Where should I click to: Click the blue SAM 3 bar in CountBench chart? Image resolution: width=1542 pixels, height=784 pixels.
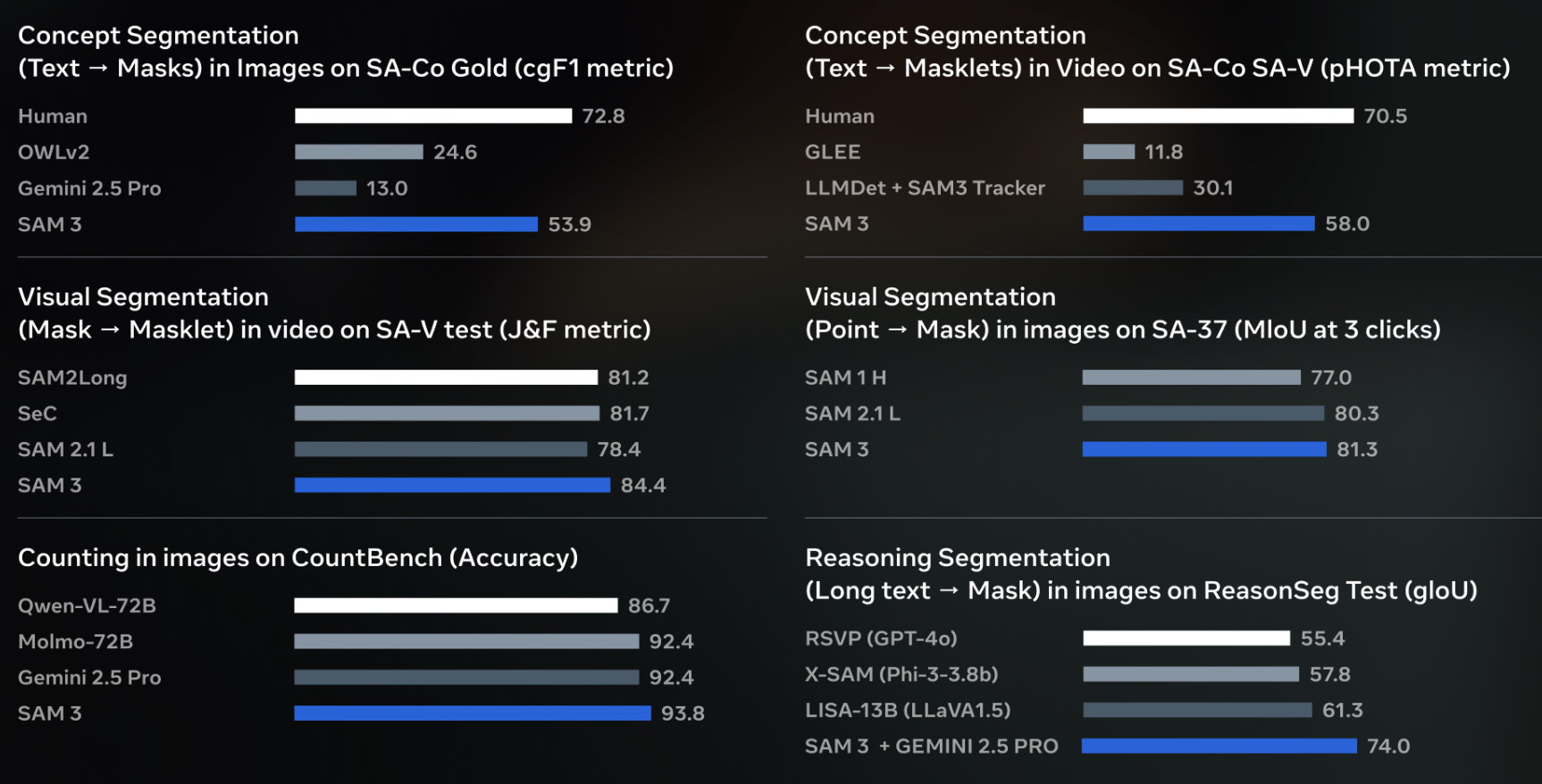pyautogui.click(x=472, y=713)
